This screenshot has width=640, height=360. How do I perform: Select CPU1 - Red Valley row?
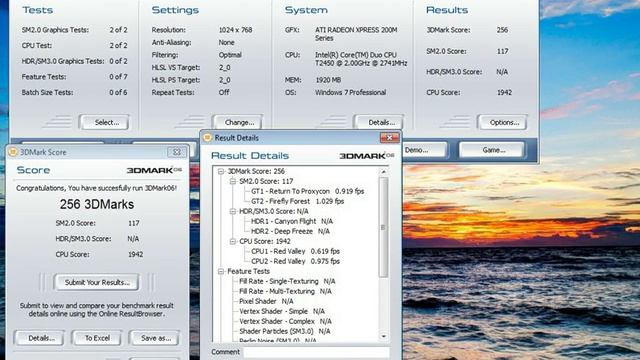click(x=296, y=251)
